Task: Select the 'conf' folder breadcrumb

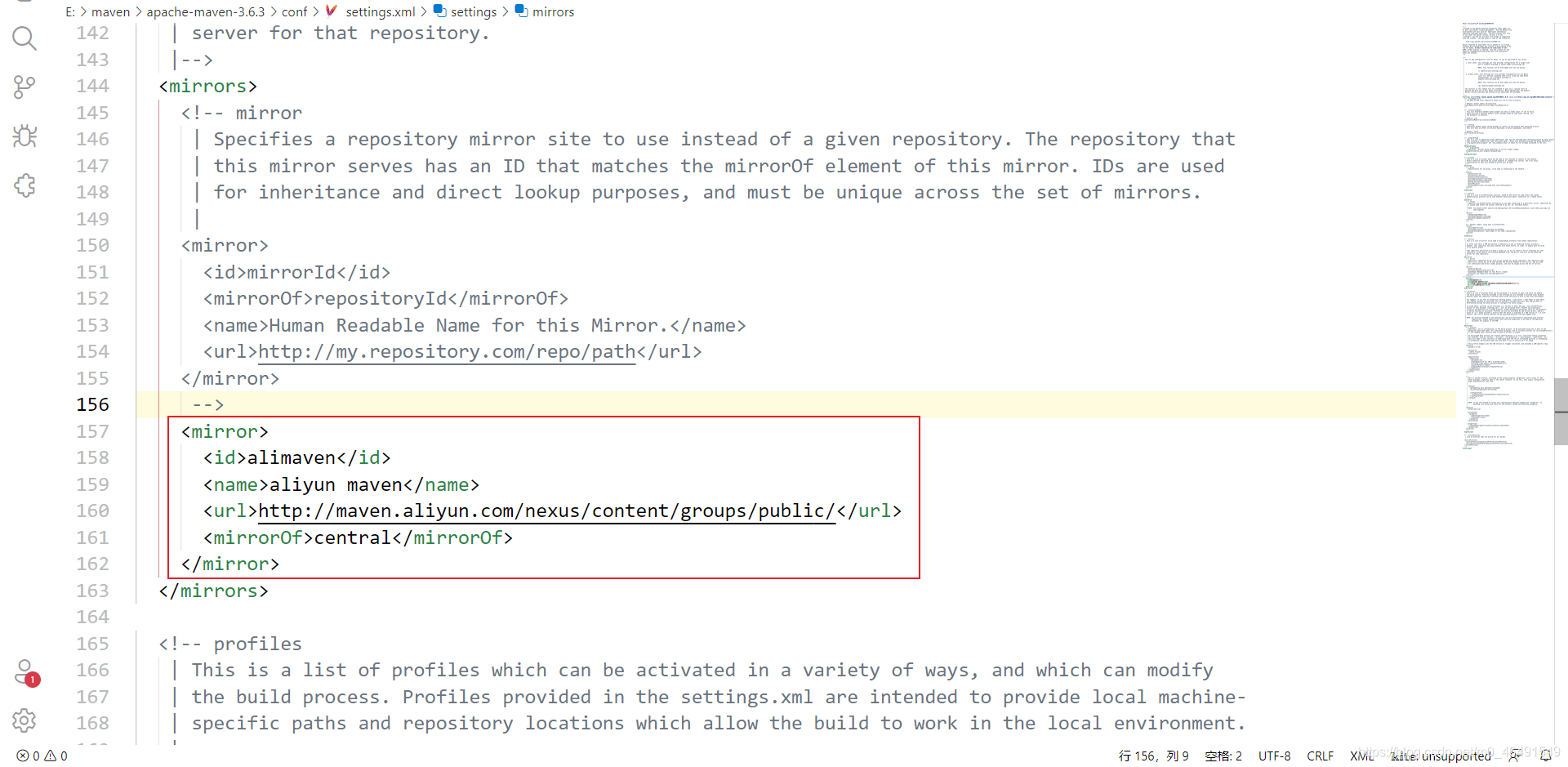Action: (x=294, y=11)
